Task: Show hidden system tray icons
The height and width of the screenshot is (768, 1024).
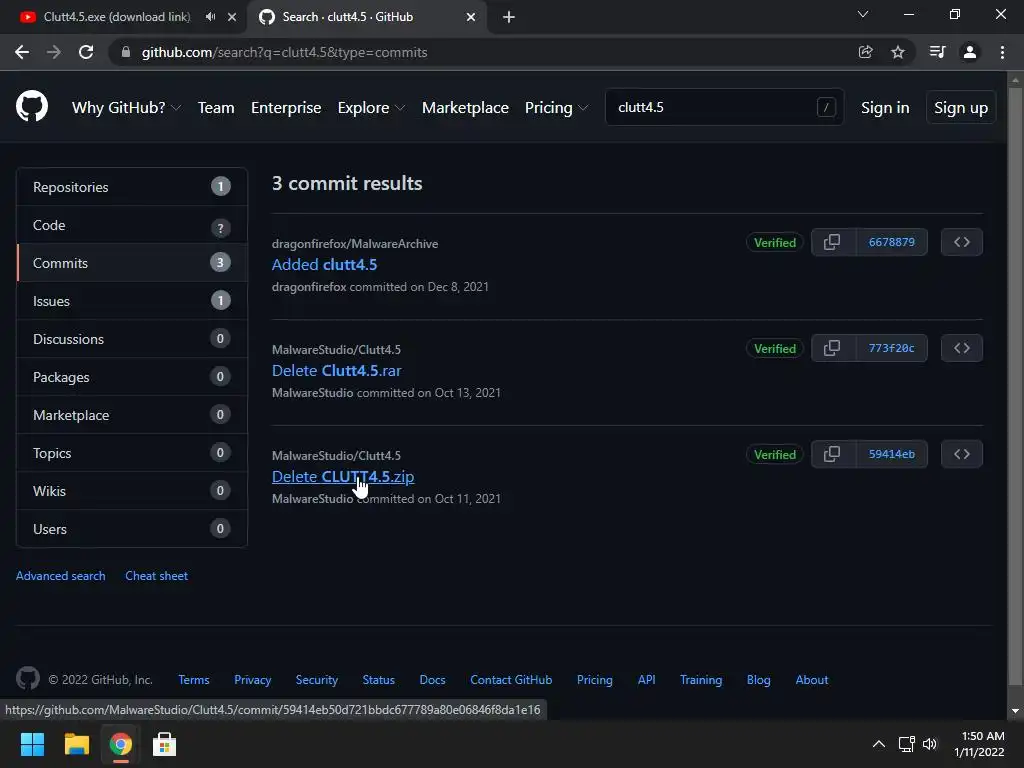Action: (x=879, y=744)
